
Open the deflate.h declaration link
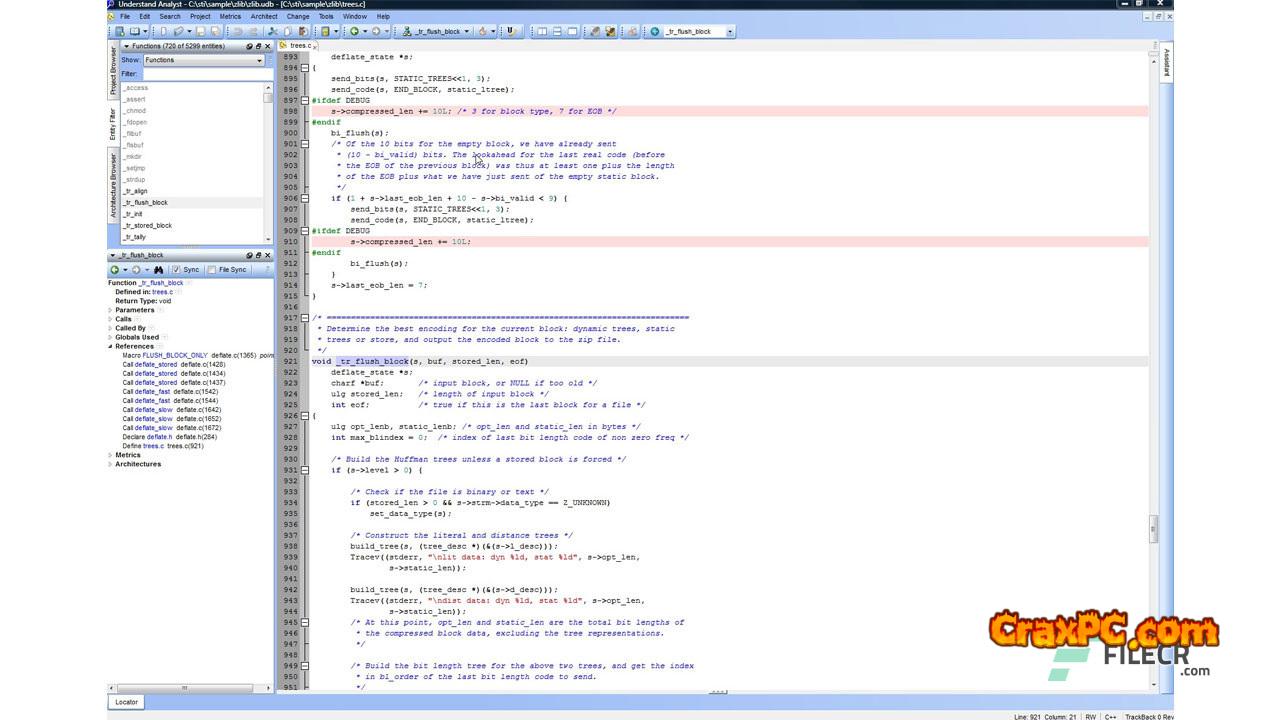(159, 437)
